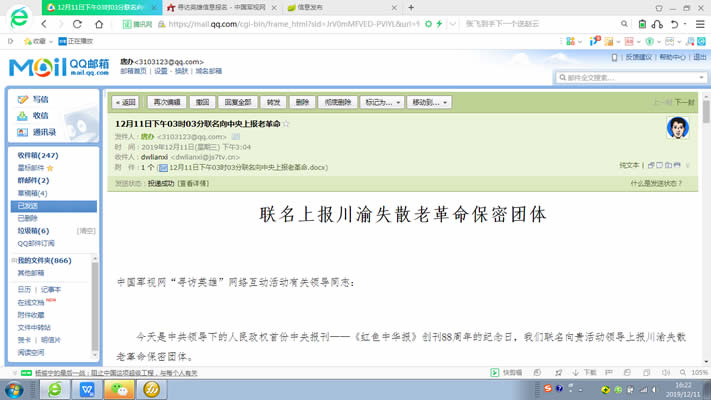Open WeChat from the taskbar
Image resolution: width=711 pixels, height=400 pixels.
click(x=120, y=388)
